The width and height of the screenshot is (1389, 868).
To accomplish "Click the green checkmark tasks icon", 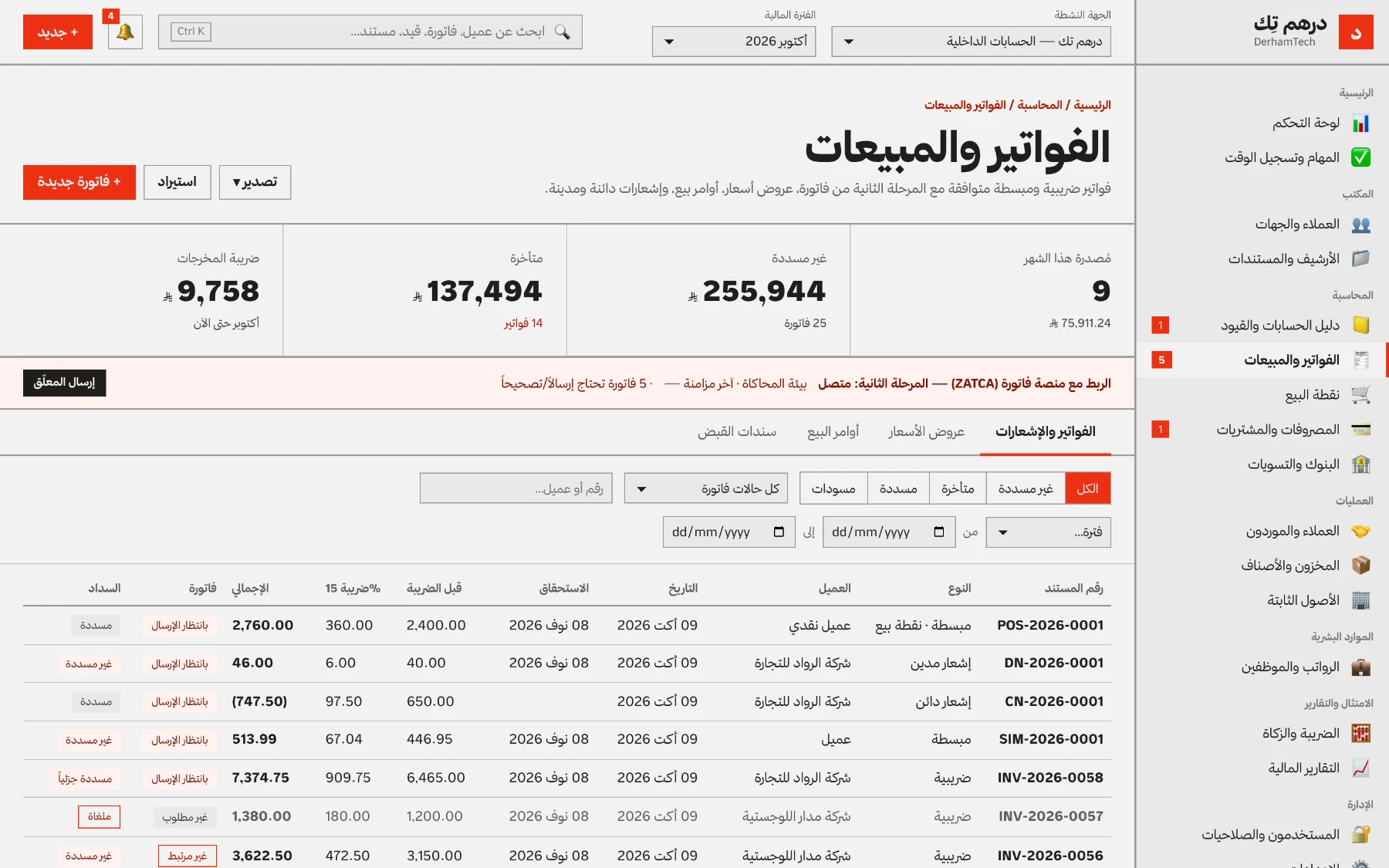I will tap(1360, 158).
